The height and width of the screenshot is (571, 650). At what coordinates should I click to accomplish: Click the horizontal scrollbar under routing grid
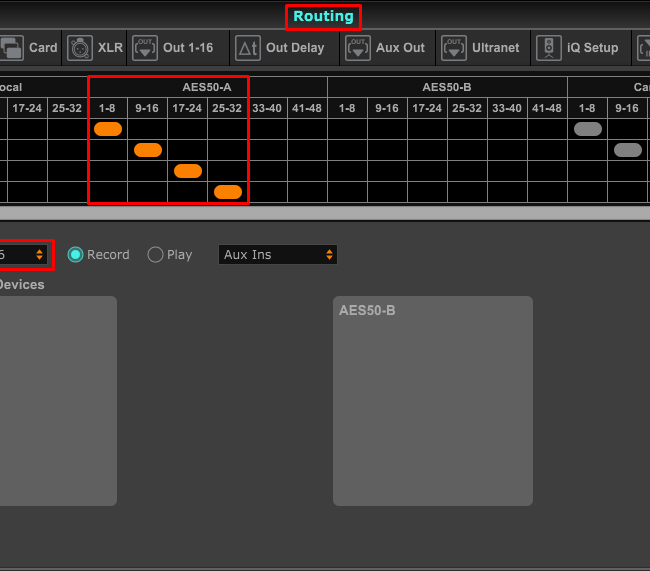(325, 214)
